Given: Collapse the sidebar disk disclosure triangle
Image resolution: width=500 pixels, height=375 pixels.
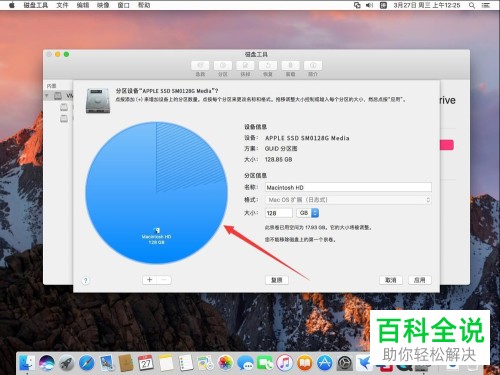Looking at the screenshot, I should [47, 96].
